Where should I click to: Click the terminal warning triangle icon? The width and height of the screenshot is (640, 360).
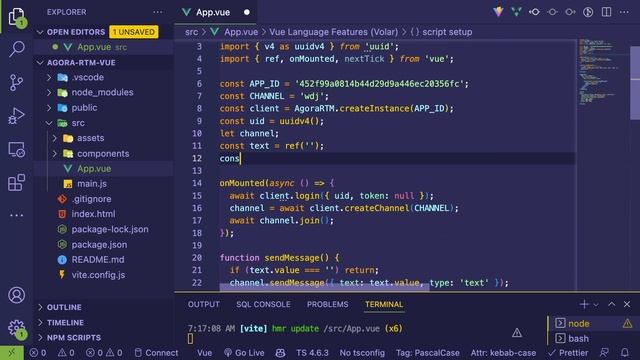point(517,333)
